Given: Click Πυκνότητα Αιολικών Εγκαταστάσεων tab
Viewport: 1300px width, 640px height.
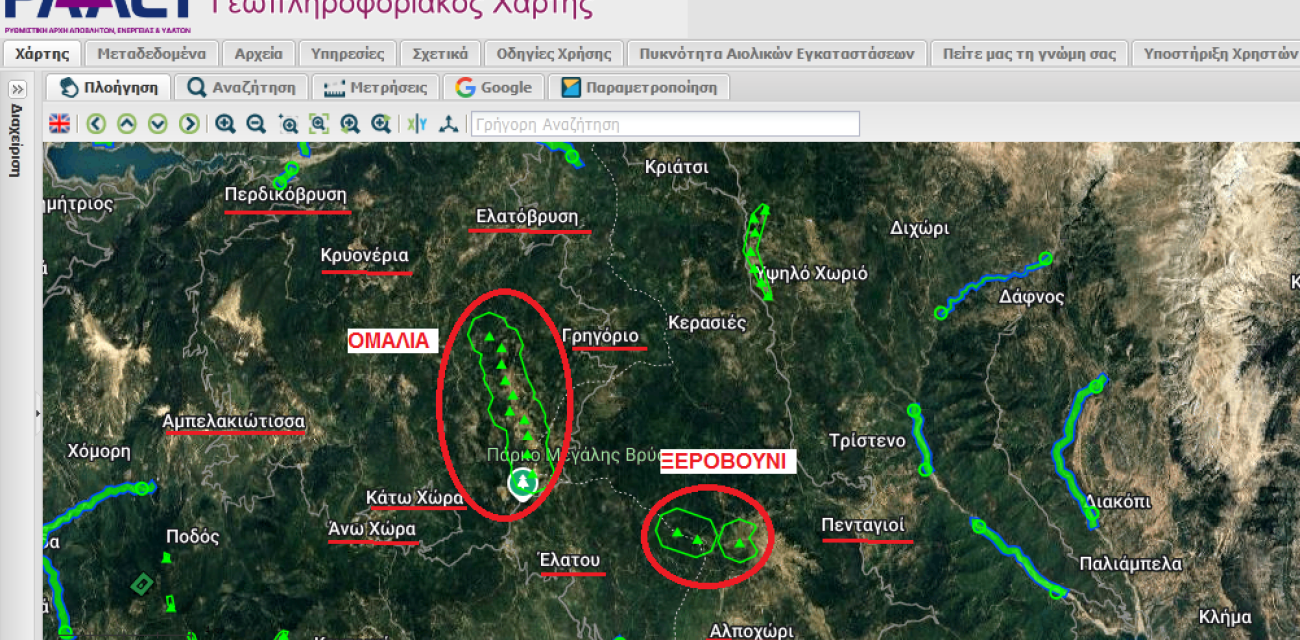Looking at the screenshot, I should [777, 54].
